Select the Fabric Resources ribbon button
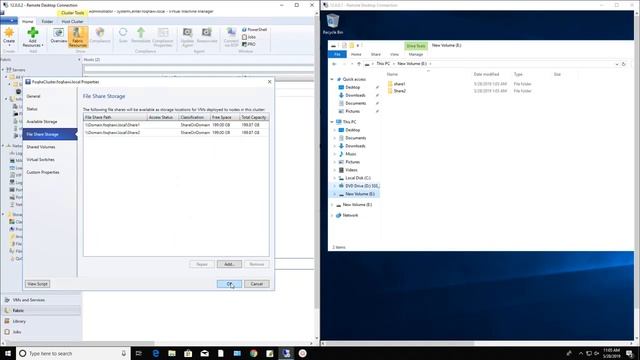 (x=78, y=37)
